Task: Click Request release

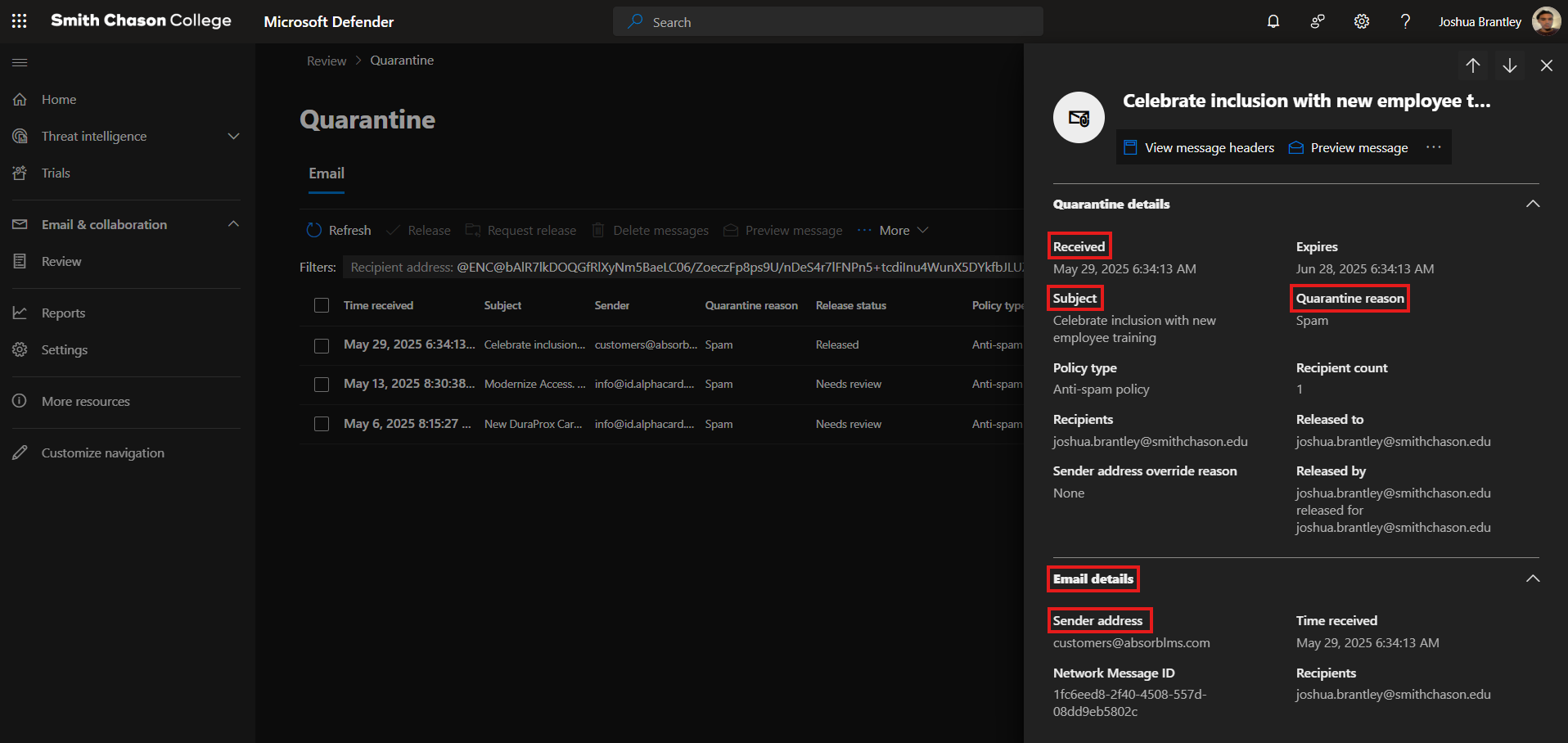Action: pos(521,231)
